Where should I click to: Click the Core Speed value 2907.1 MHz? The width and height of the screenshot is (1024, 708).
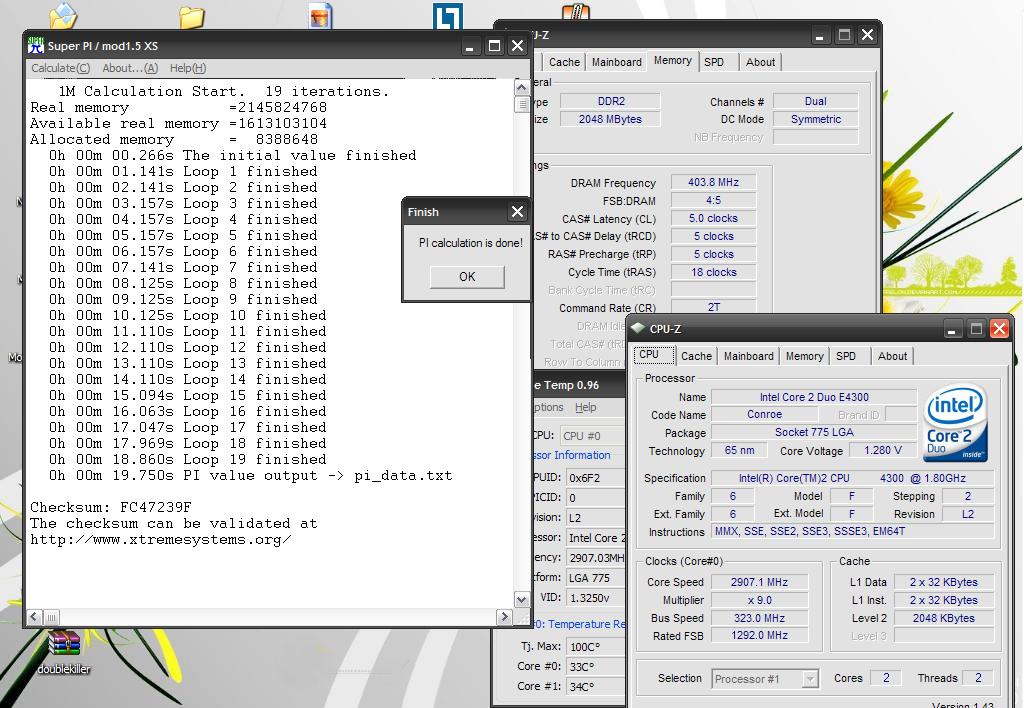pos(760,582)
